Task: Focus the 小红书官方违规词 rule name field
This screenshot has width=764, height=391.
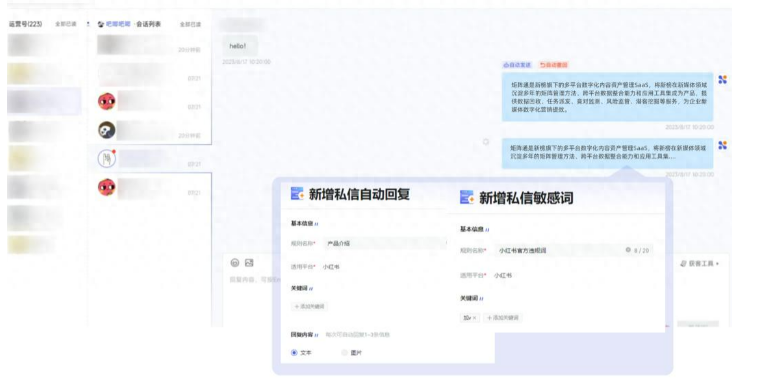Action: pyautogui.click(x=573, y=250)
